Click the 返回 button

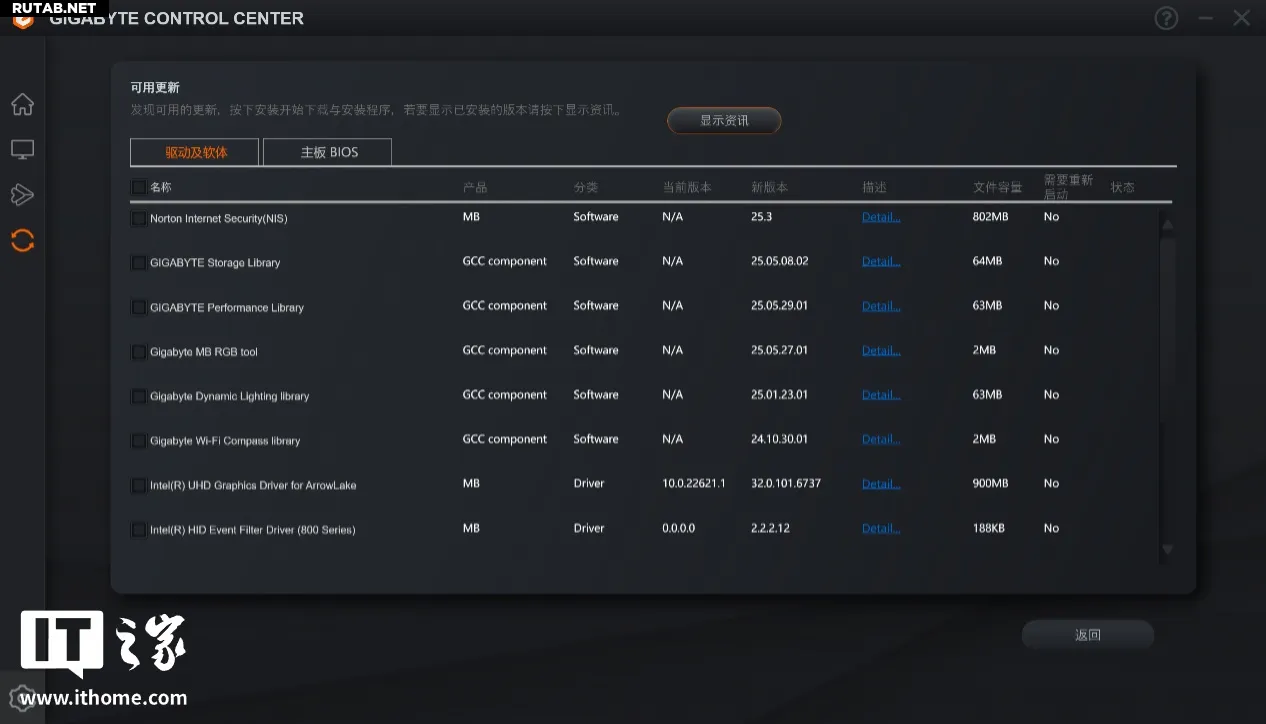pyautogui.click(x=1088, y=635)
